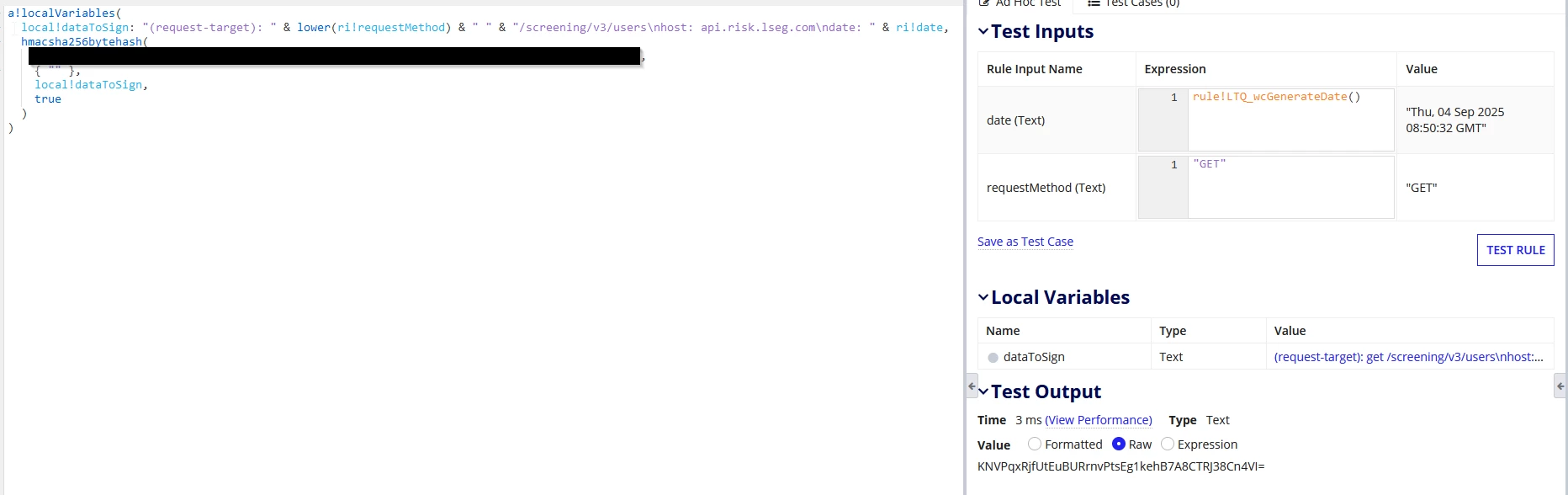The width and height of the screenshot is (1568, 495).
Task: Click the dataToSign variable value link
Action: pos(1408,357)
